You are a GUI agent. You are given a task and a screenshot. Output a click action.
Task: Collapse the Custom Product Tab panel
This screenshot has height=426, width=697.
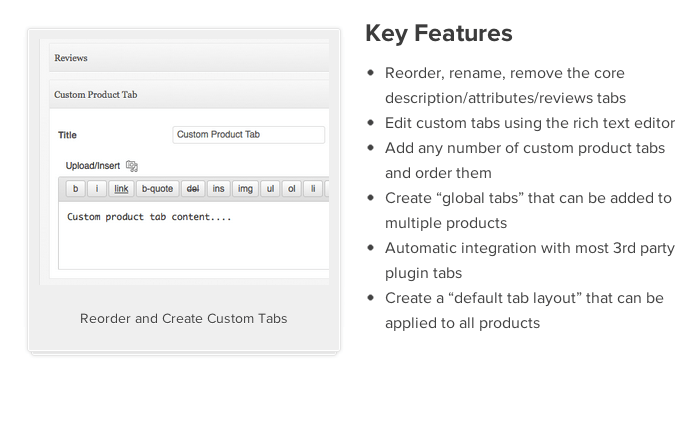(x=189, y=95)
